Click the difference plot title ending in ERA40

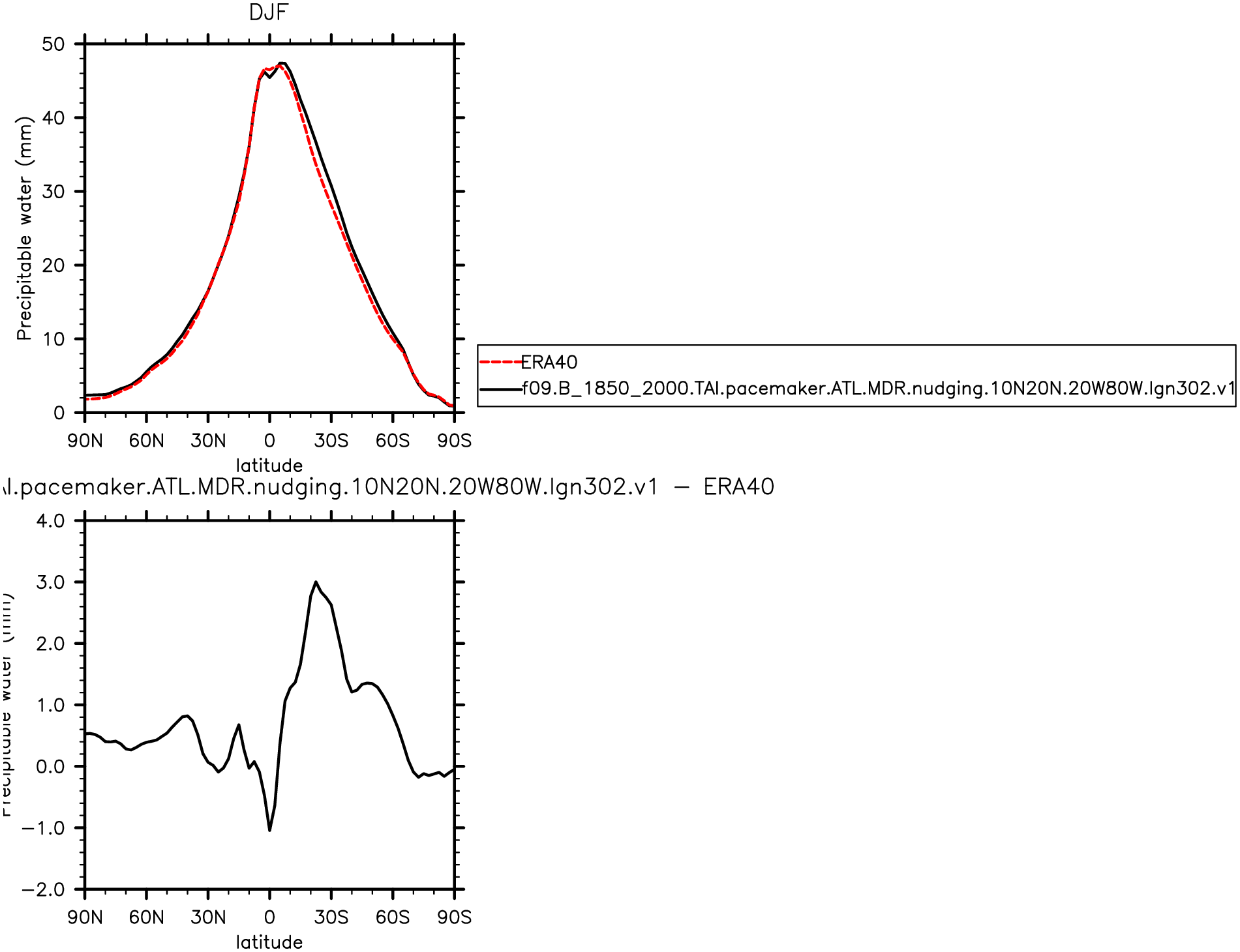pos(387,487)
